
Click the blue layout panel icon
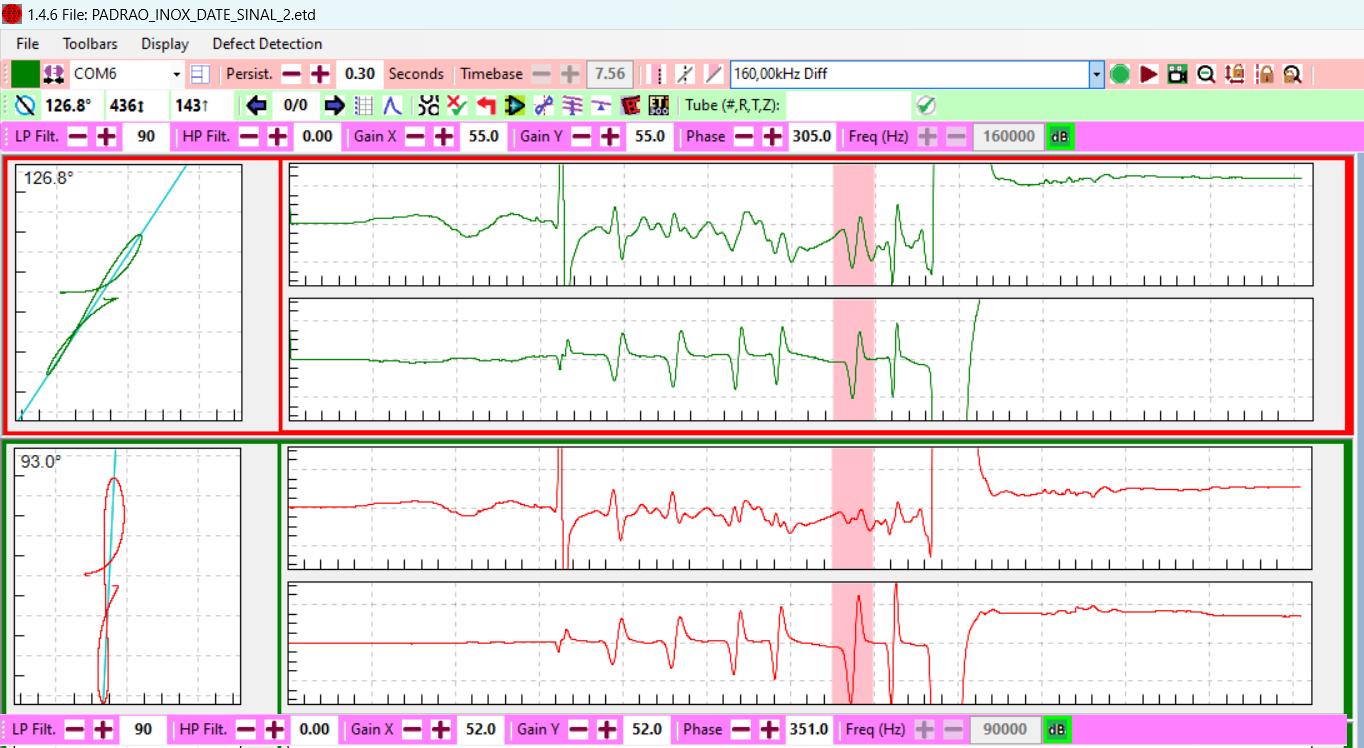(x=201, y=74)
